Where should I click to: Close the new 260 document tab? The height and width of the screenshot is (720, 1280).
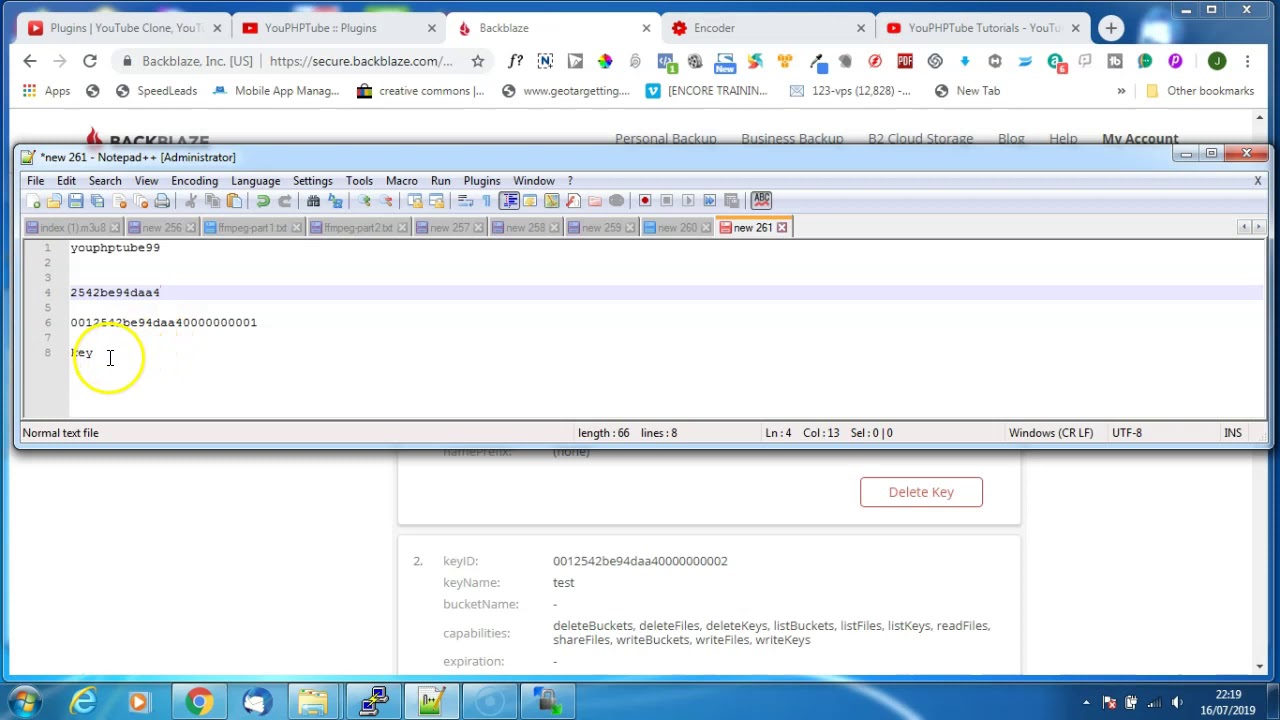(x=706, y=228)
